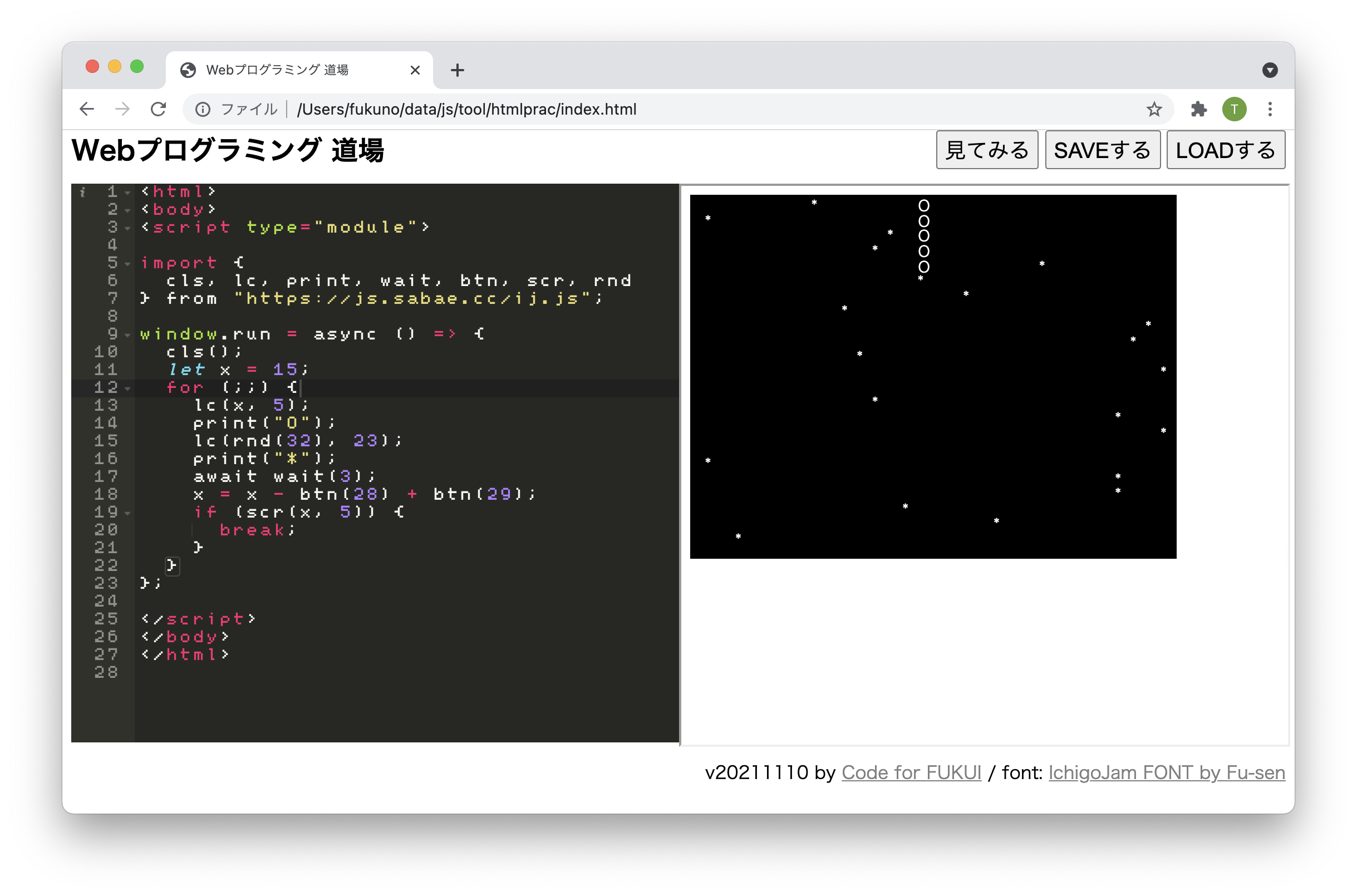1357x896 pixels.
Task: Select the Webプログラミング 道場 tab
Action: [x=277, y=70]
